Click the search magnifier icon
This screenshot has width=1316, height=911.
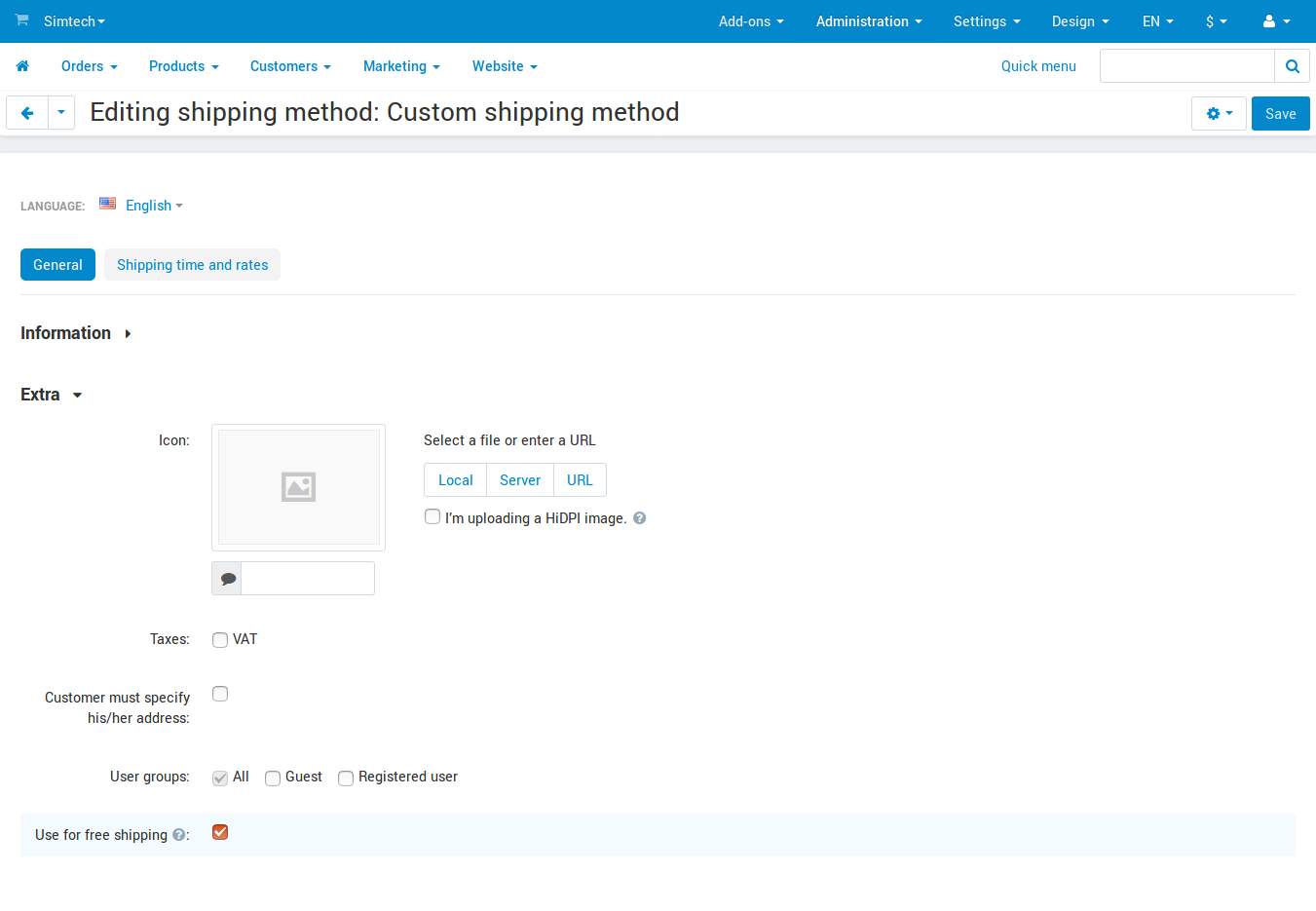[x=1292, y=66]
